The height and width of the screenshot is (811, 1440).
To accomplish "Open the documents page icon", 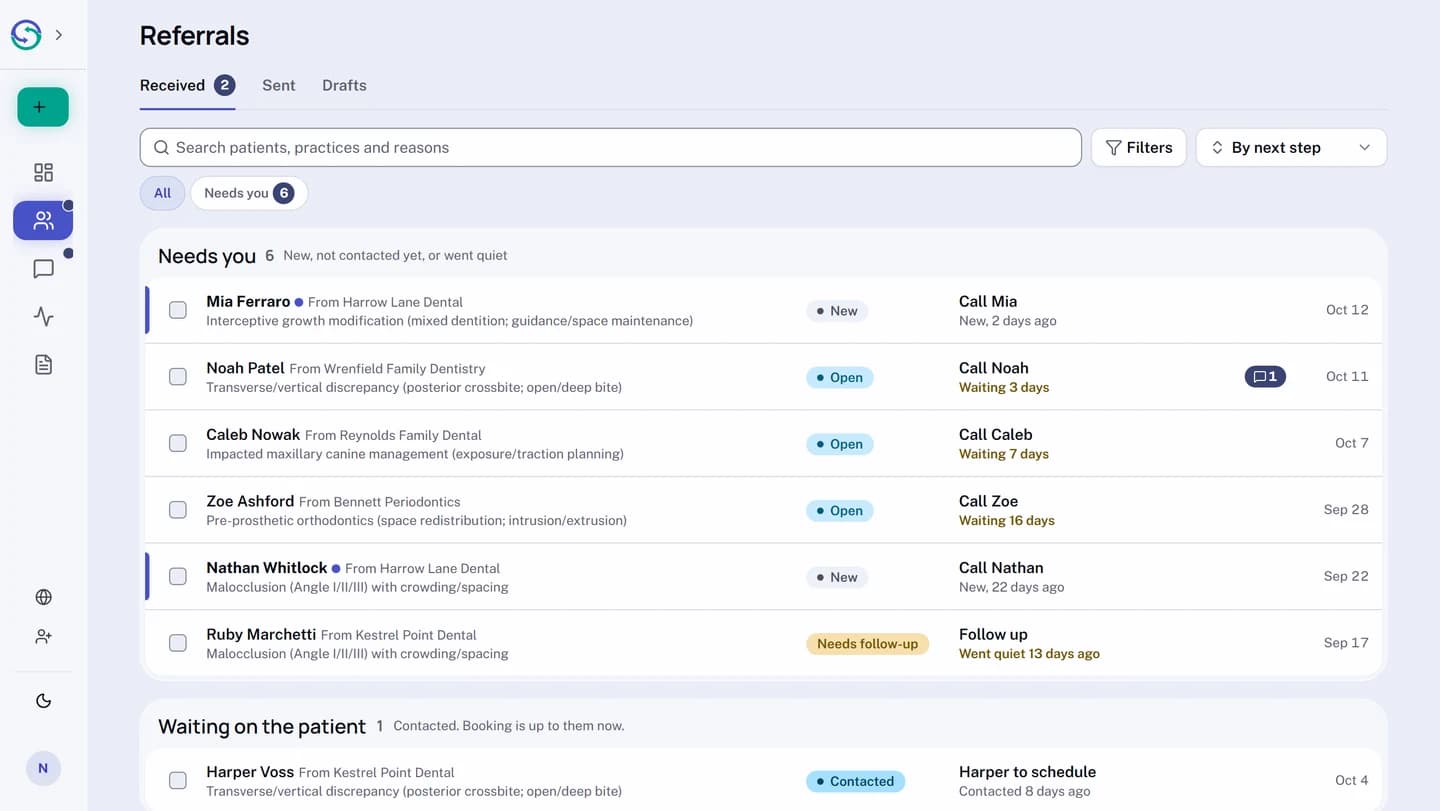I will tap(43, 365).
